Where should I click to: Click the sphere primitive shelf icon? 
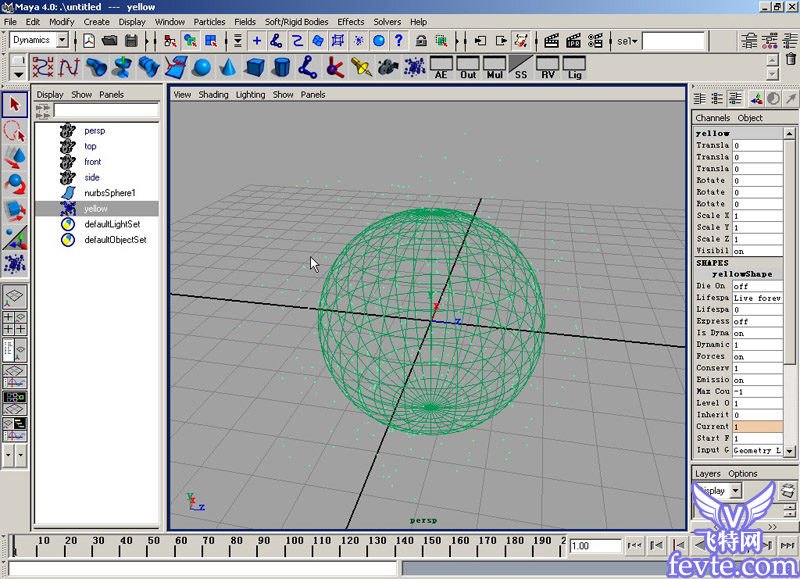tap(202, 67)
